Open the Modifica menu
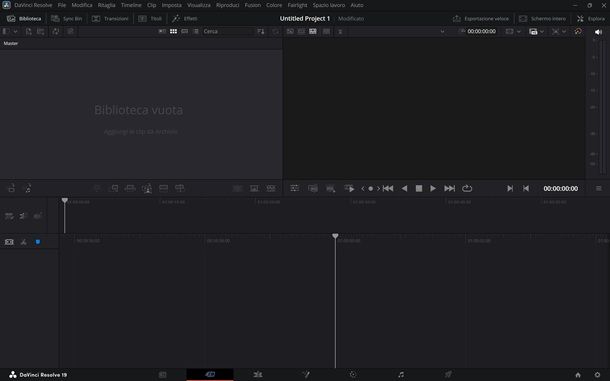Viewport: 610px width, 381px height. (82, 5)
